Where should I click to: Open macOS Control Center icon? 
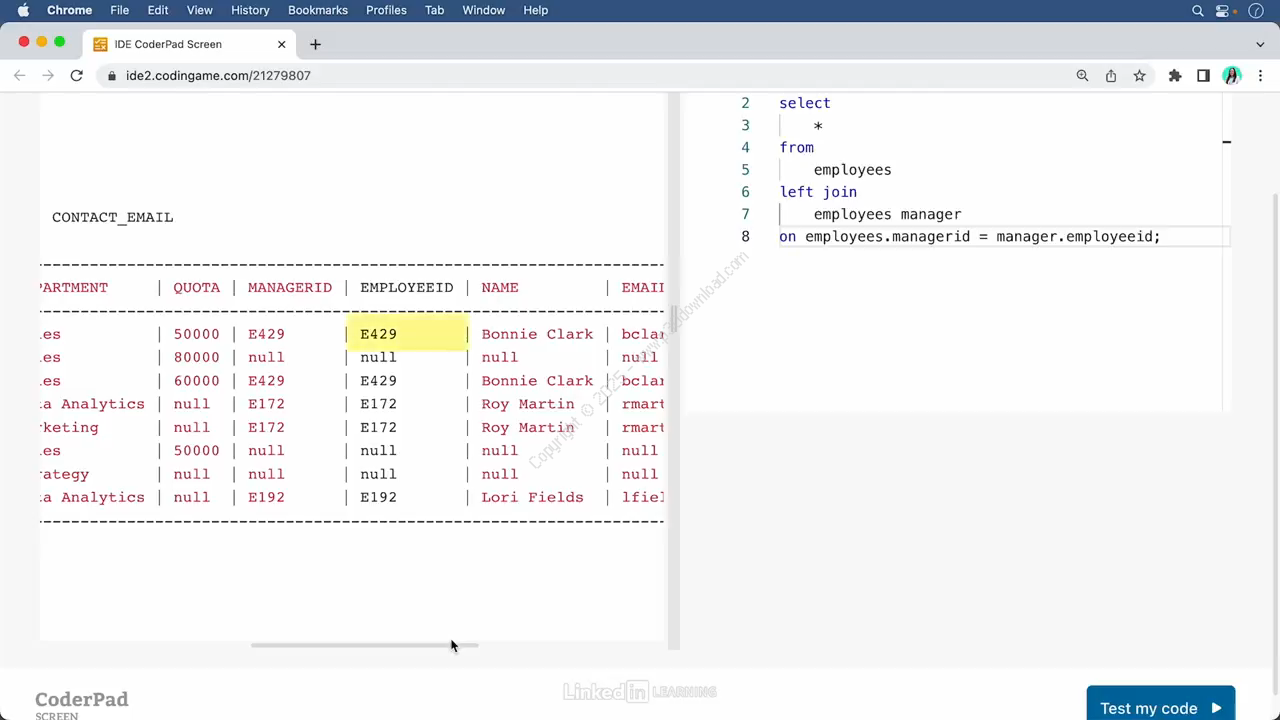point(1222,10)
